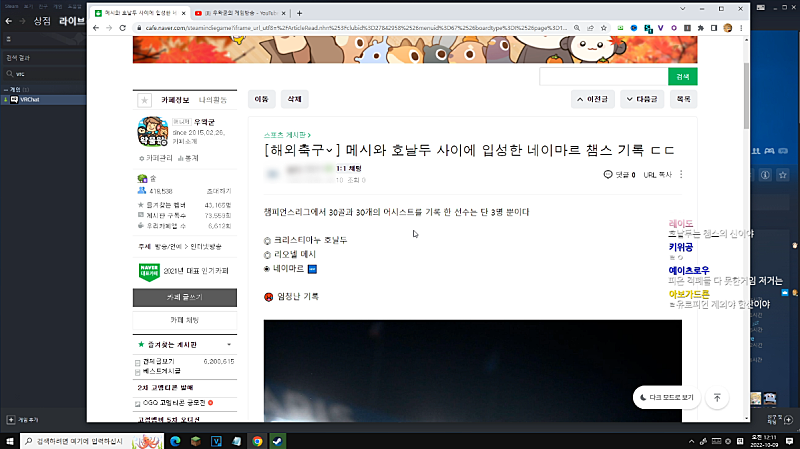Click the Windows taskbar search box
This screenshot has width=800, height=449.
(92, 441)
